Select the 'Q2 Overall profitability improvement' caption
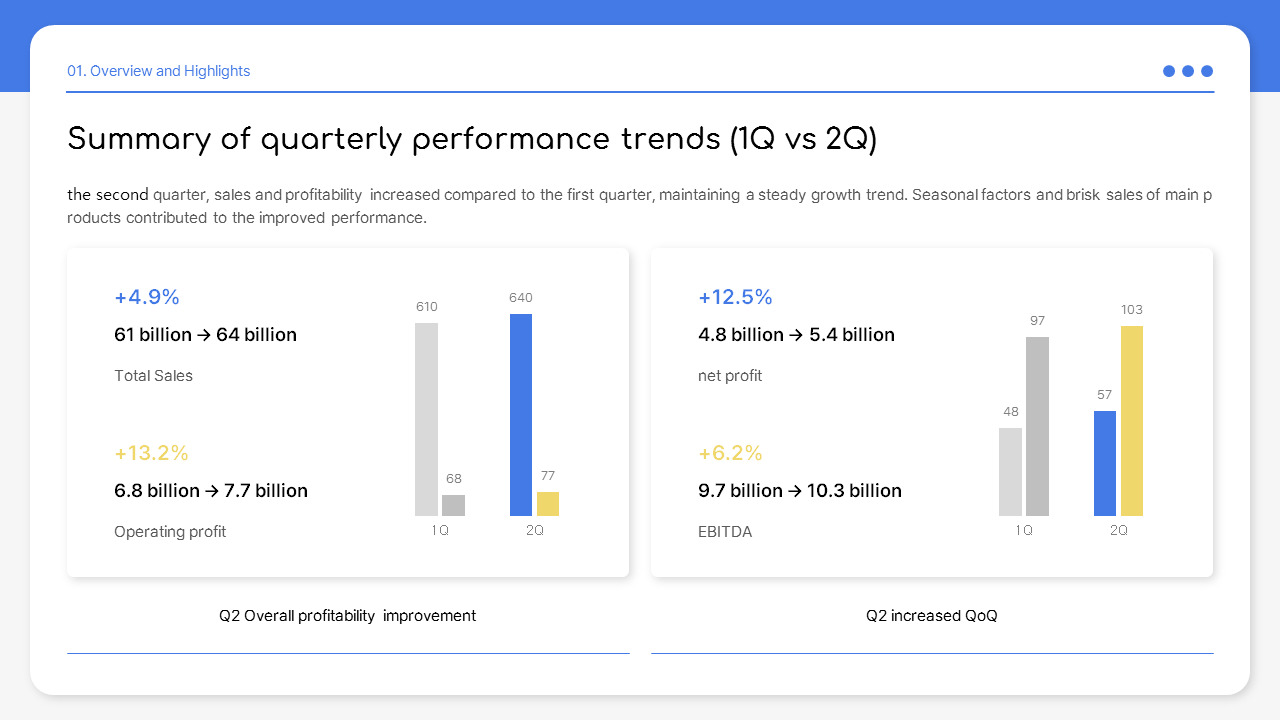This screenshot has height=720, width=1280. pyautogui.click(x=347, y=615)
